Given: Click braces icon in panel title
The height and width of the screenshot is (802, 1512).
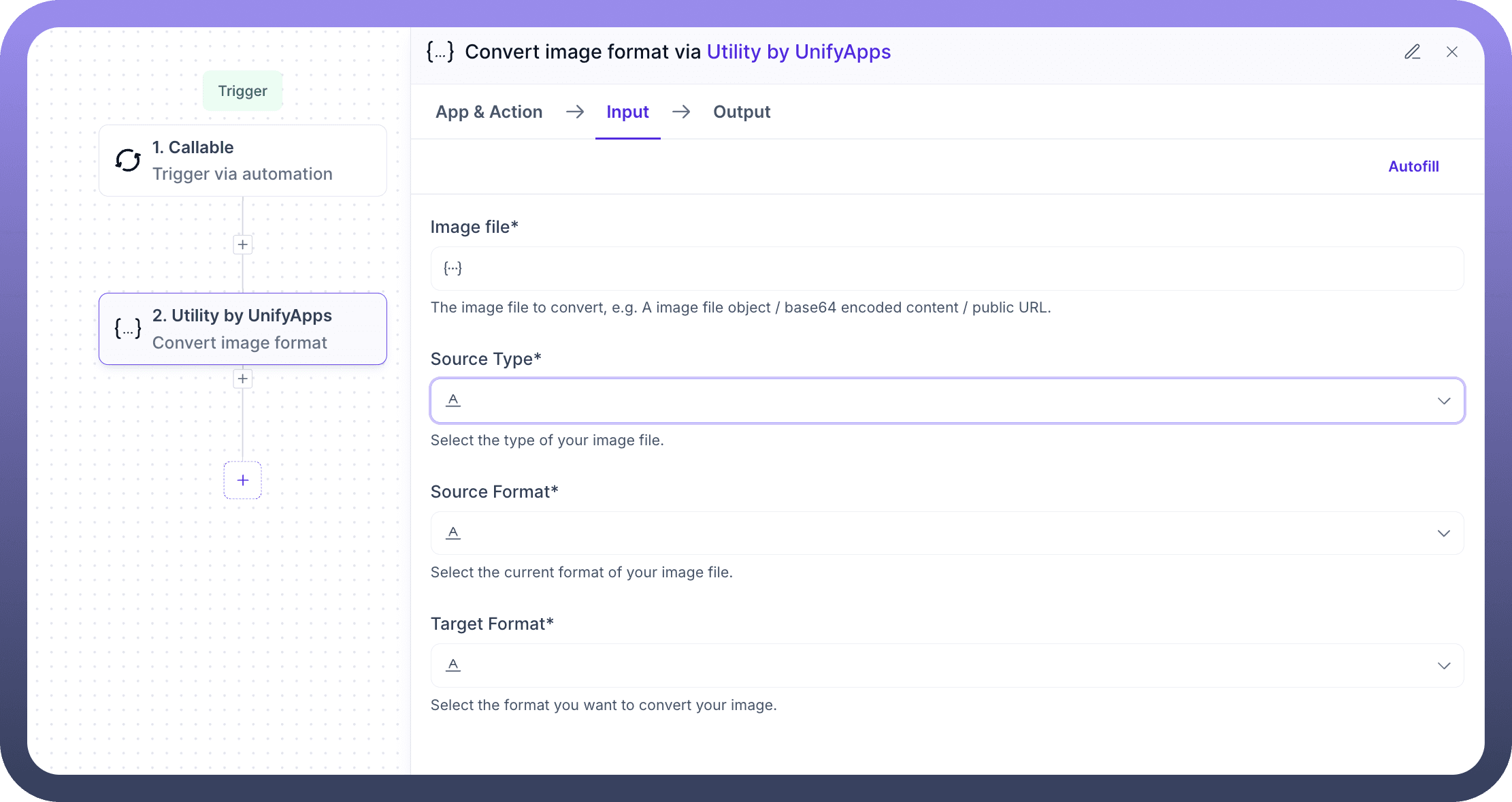Looking at the screenshot, I should [x=440, y=52].
